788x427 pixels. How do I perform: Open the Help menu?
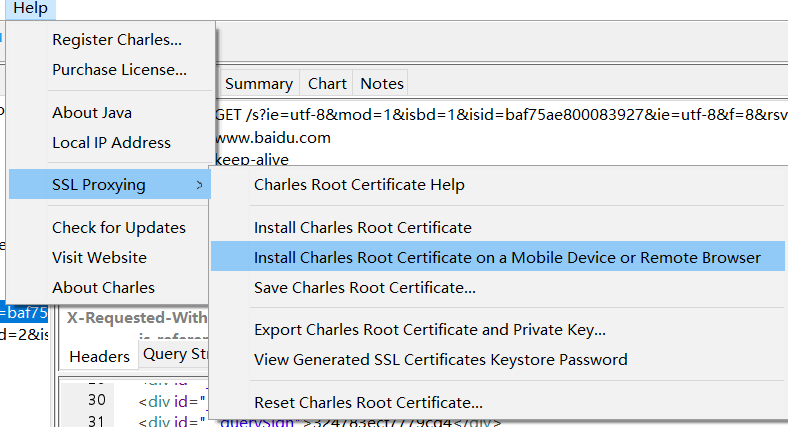tap(30, 9)
